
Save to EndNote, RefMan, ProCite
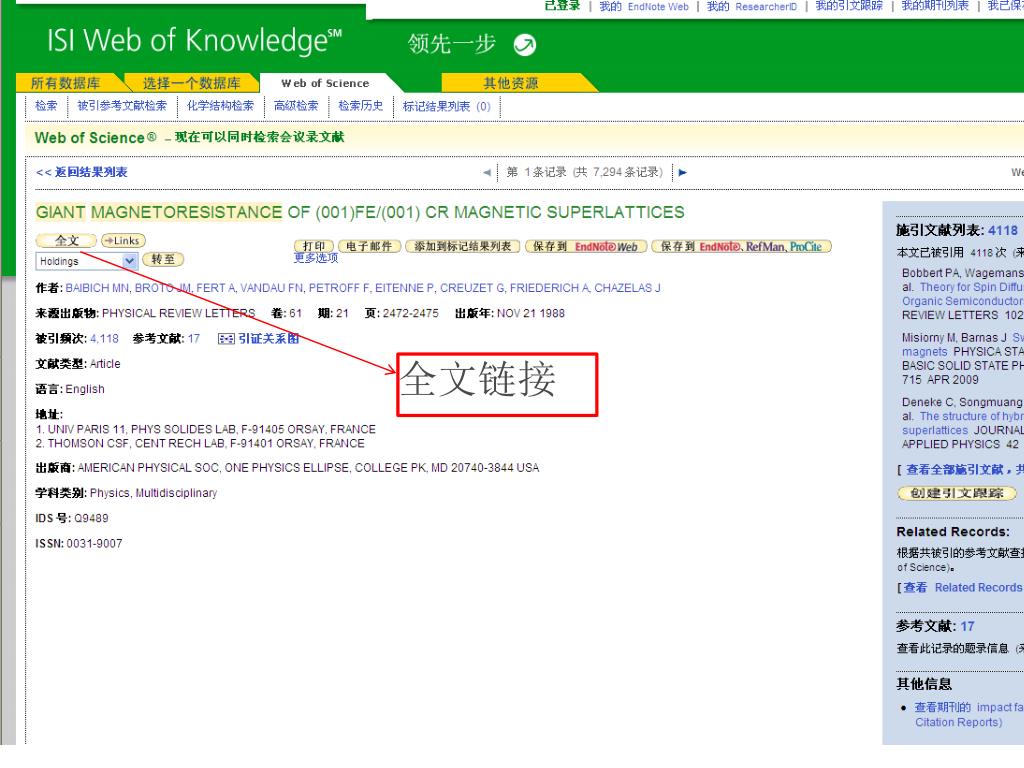coord(741,246)
